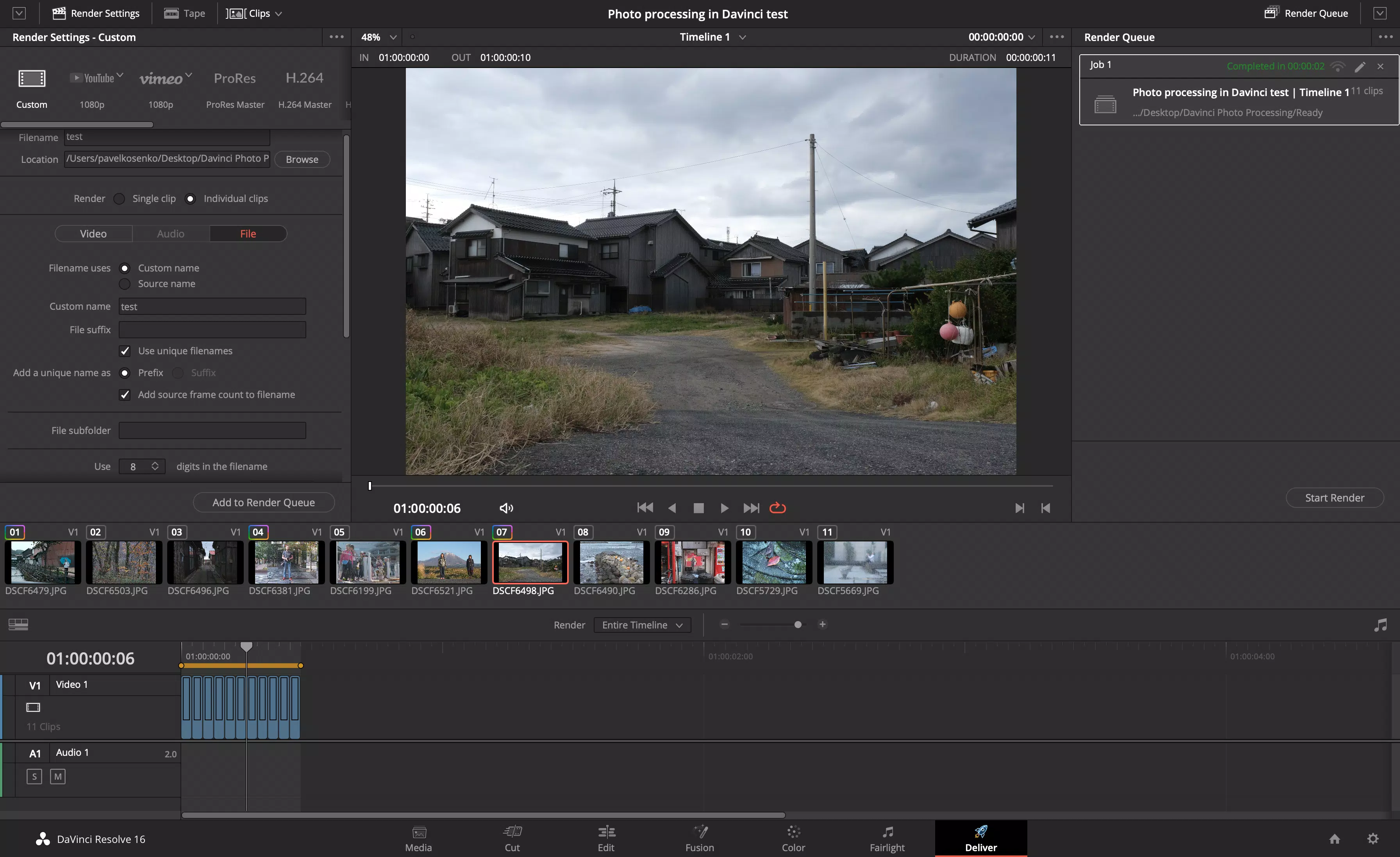Viewport: 1400px width, 857px height.
Task: Jump to the first frame in the viewer
Action: click(645, 508)
